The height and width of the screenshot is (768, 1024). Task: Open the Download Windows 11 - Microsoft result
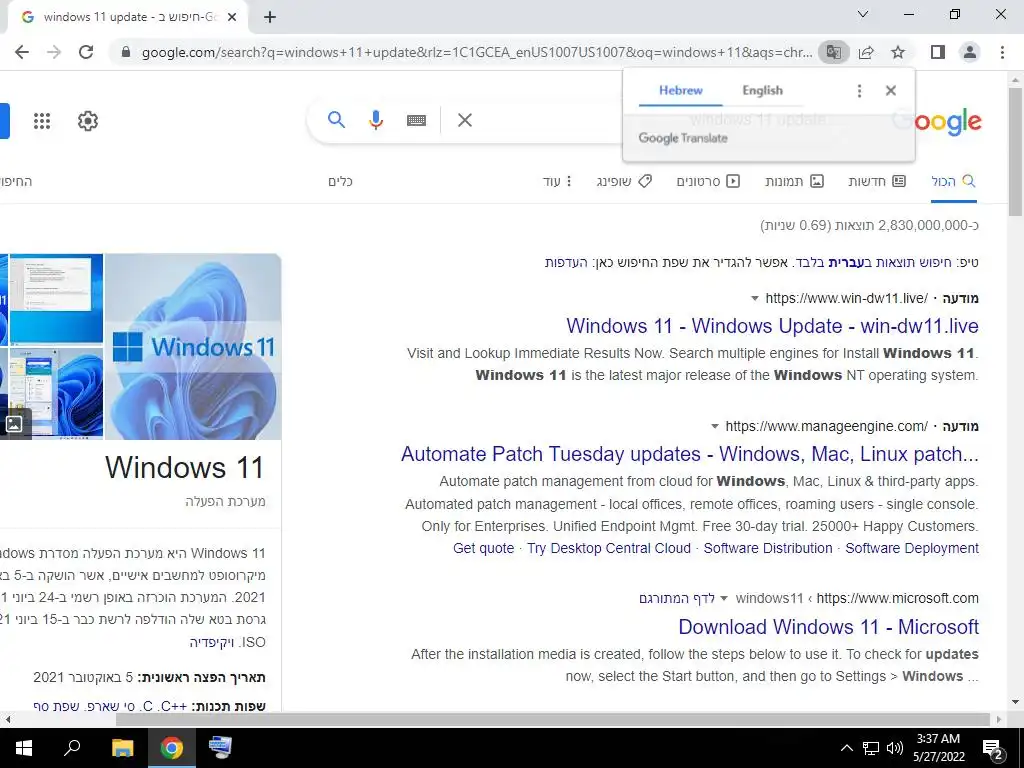[x=828, y=627]
